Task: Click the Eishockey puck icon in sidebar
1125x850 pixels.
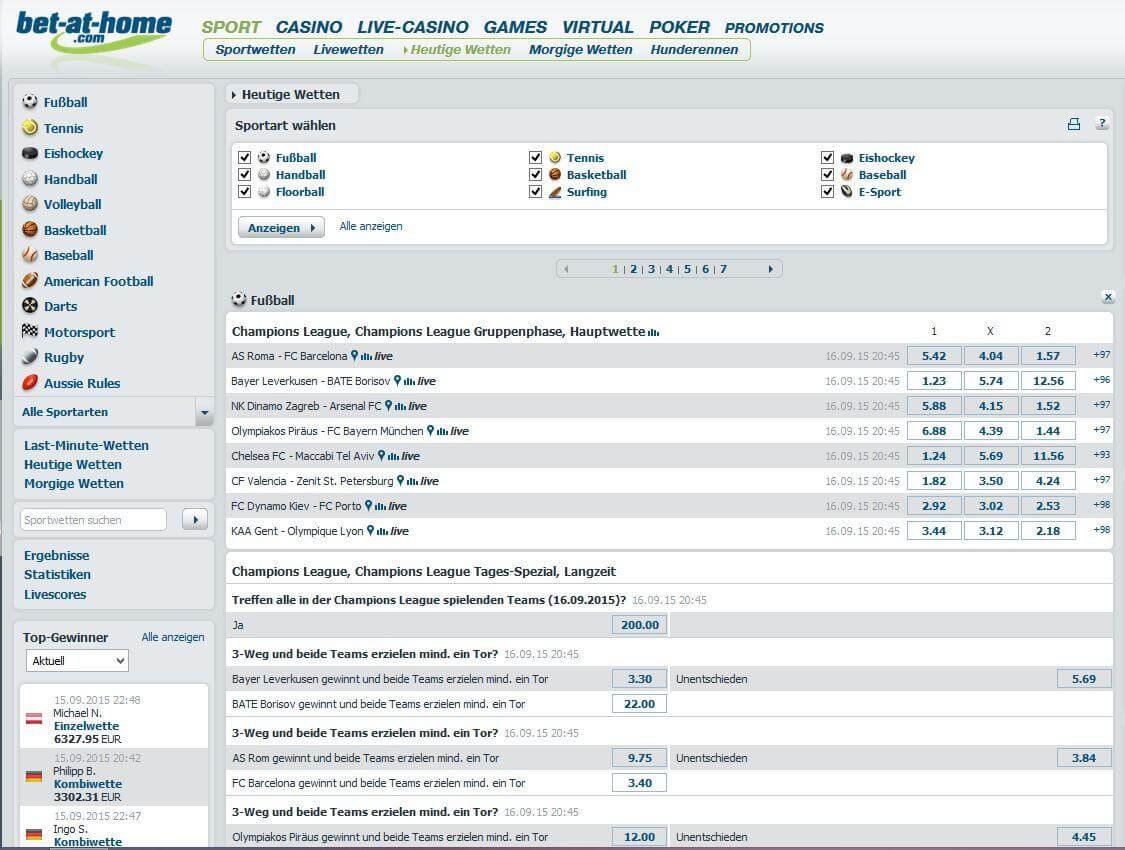Action: pyautogui.click(x=29, y=153)
